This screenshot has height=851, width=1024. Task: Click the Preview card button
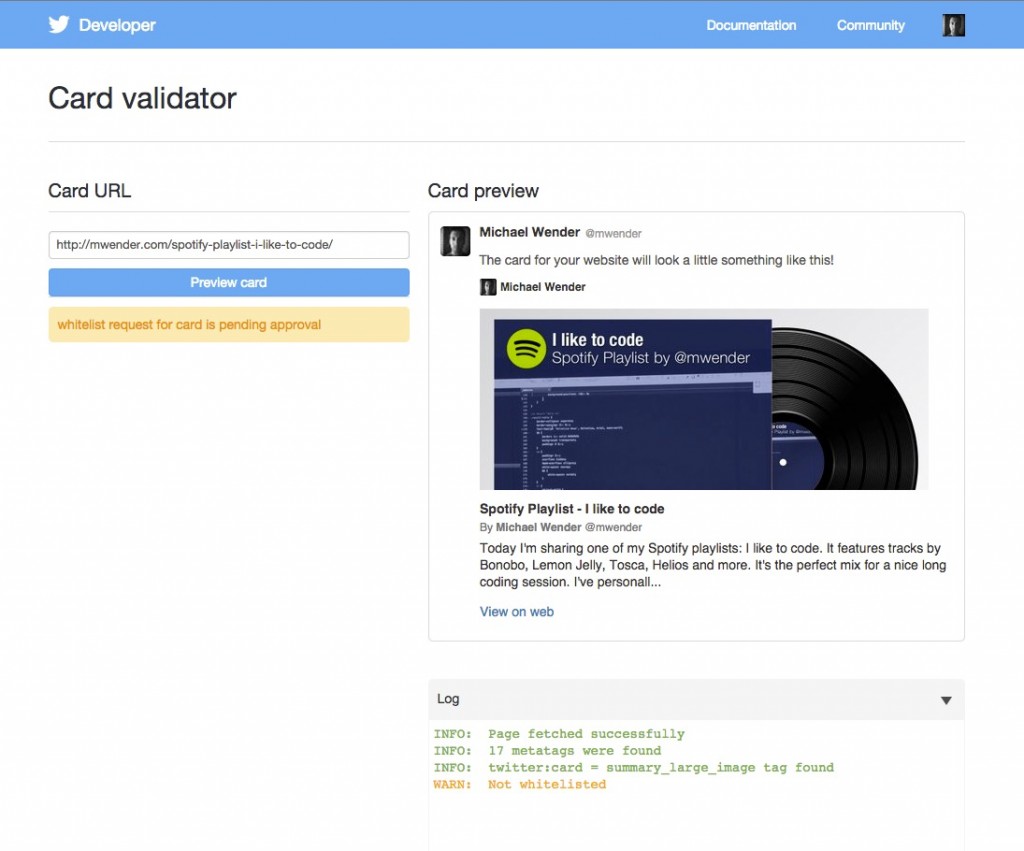pos(229,283)
